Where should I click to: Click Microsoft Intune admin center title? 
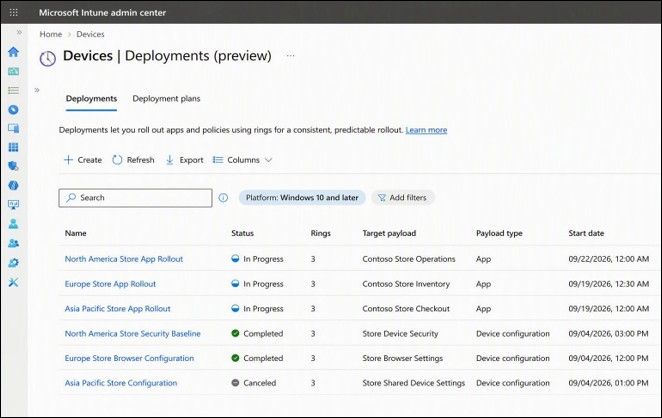point(102,13)
